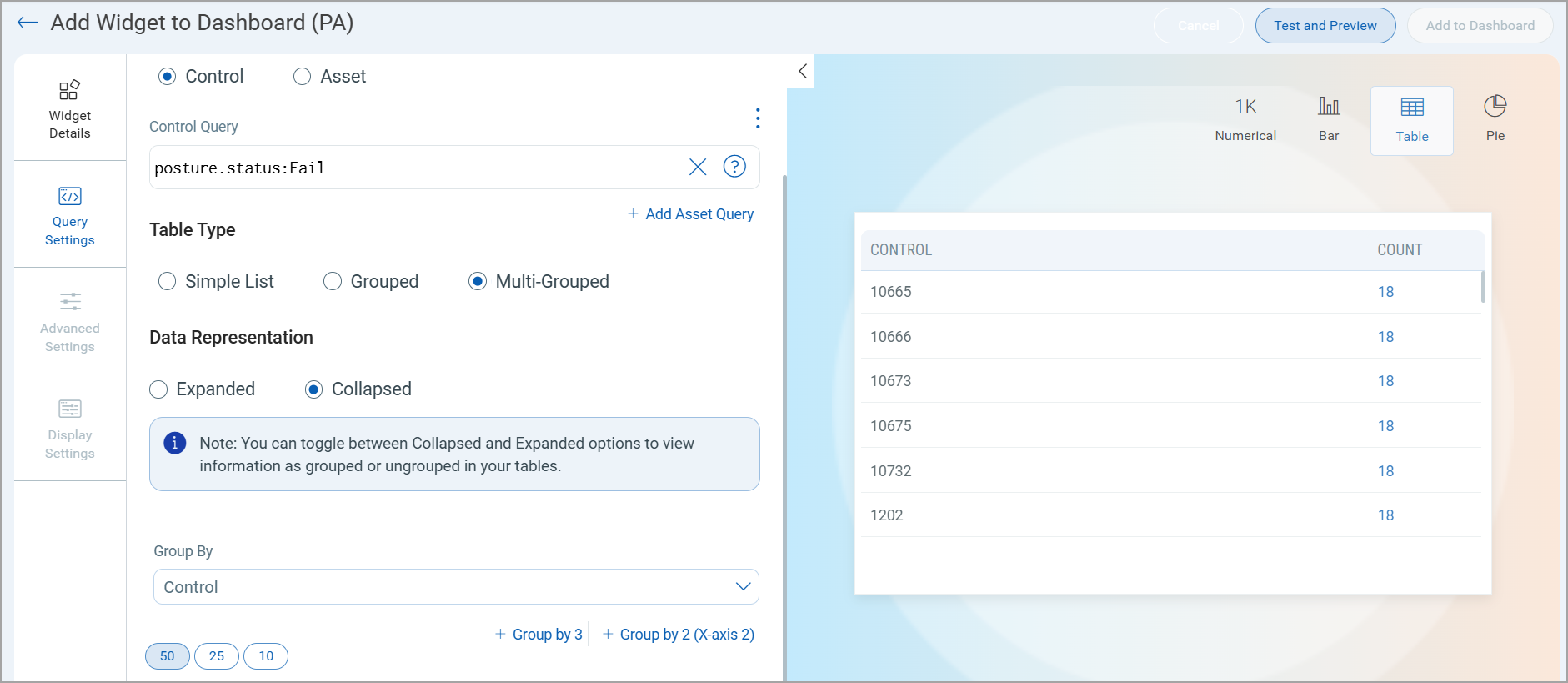Image resolution: width=1568 pixels, height=683 pixels.
Task: Choose Grouped table type
Action: (x=333, y=282)
